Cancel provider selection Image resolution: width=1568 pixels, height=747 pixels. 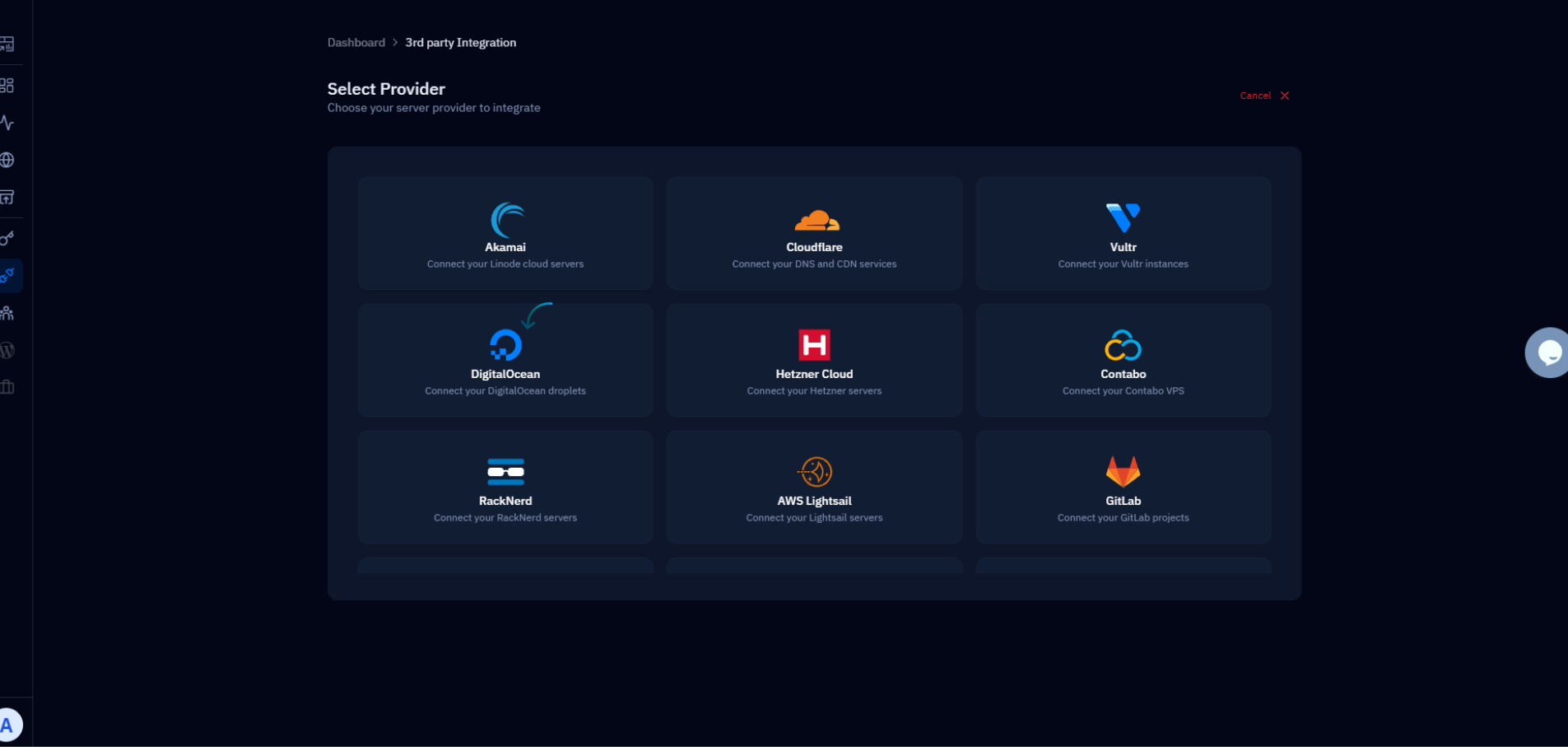[1255, 96]
